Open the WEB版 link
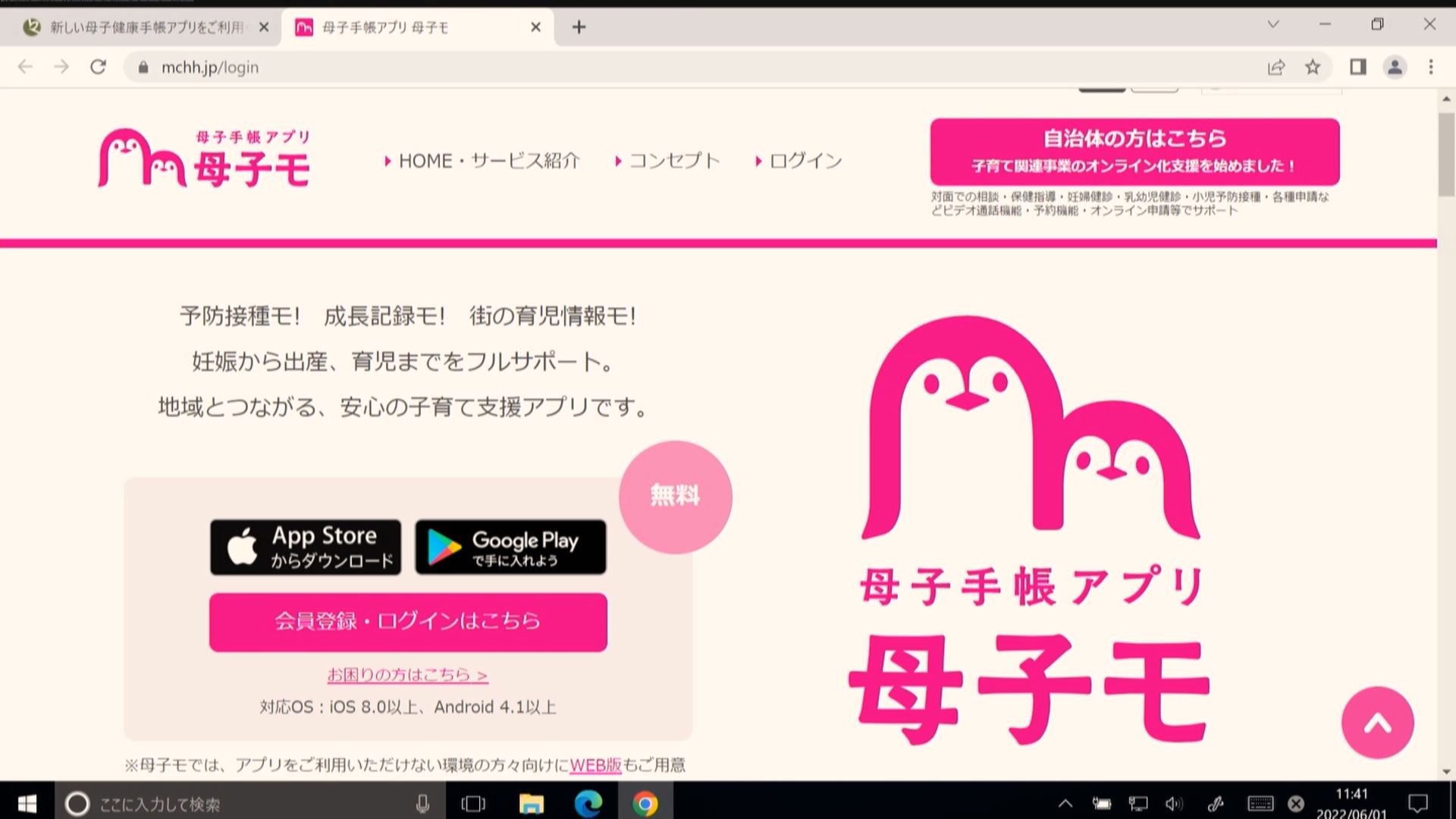 coord(595,765)
